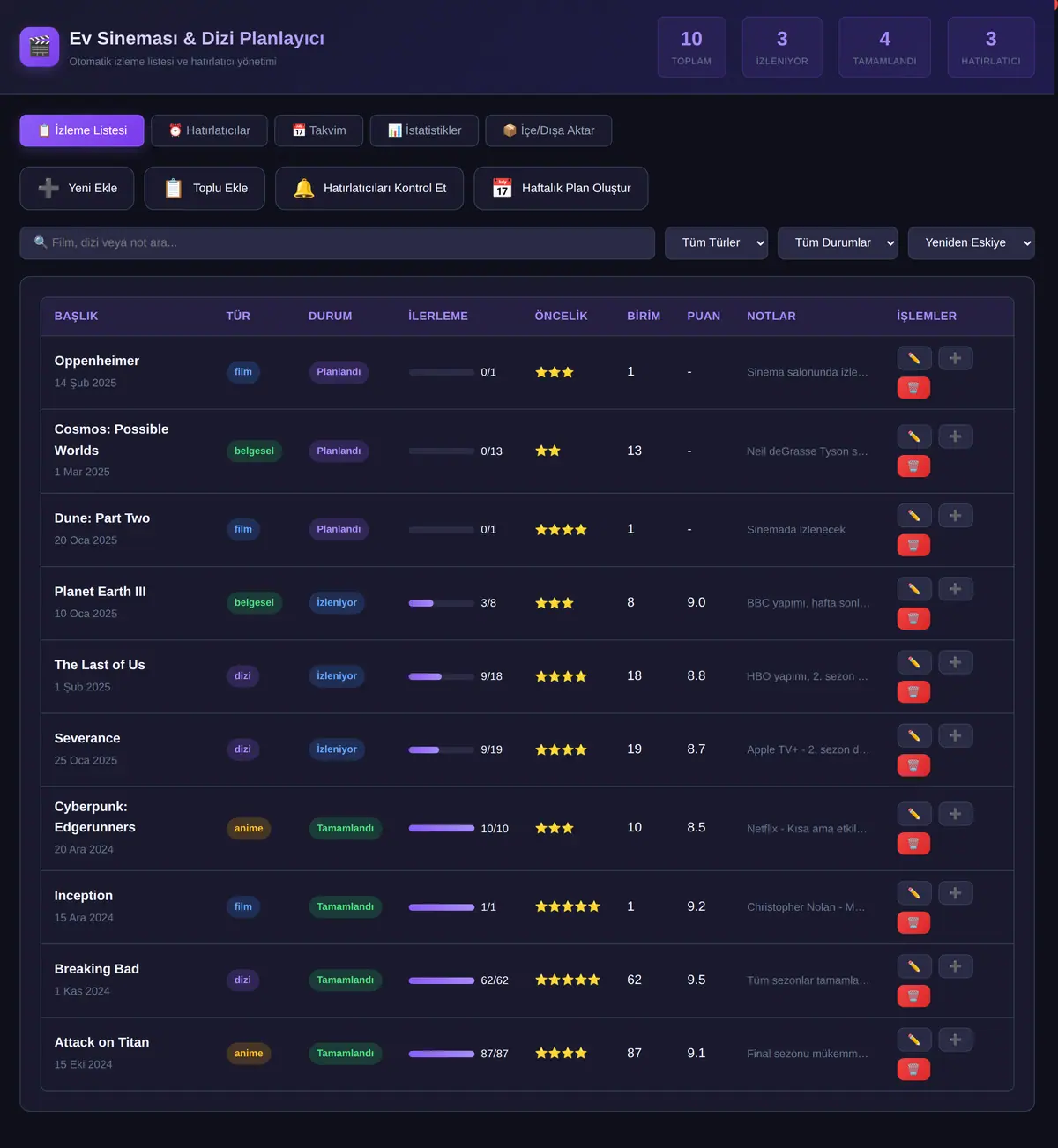Click the Planet Earth III progress bar
The height and width of the screenshot is (1148, 1058).
pyautogui.click(x=442, y=603)
